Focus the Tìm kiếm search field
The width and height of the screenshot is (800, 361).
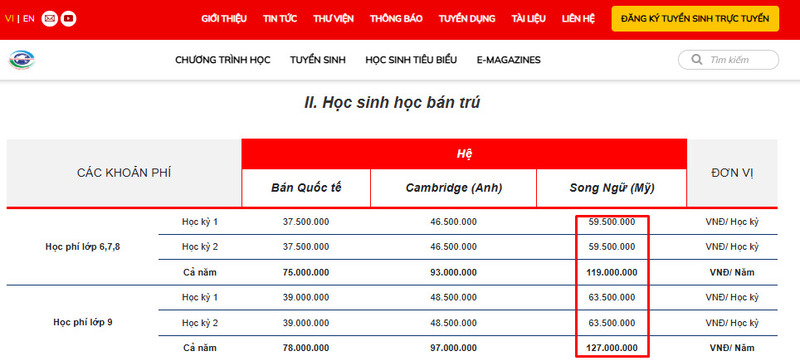729,60
